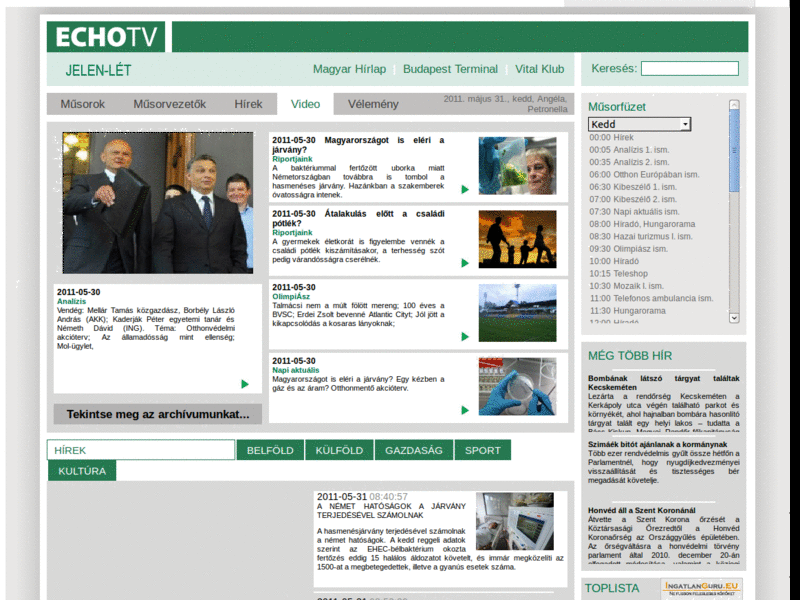
Task: Open the Analízis category link
Action: (71, 302)
